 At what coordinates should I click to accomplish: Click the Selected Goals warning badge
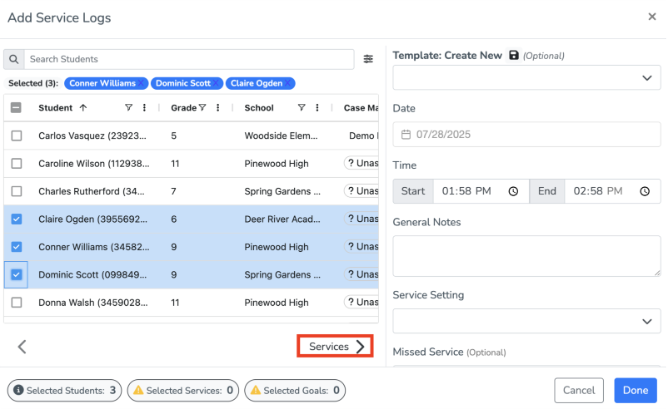pos(295,390)
